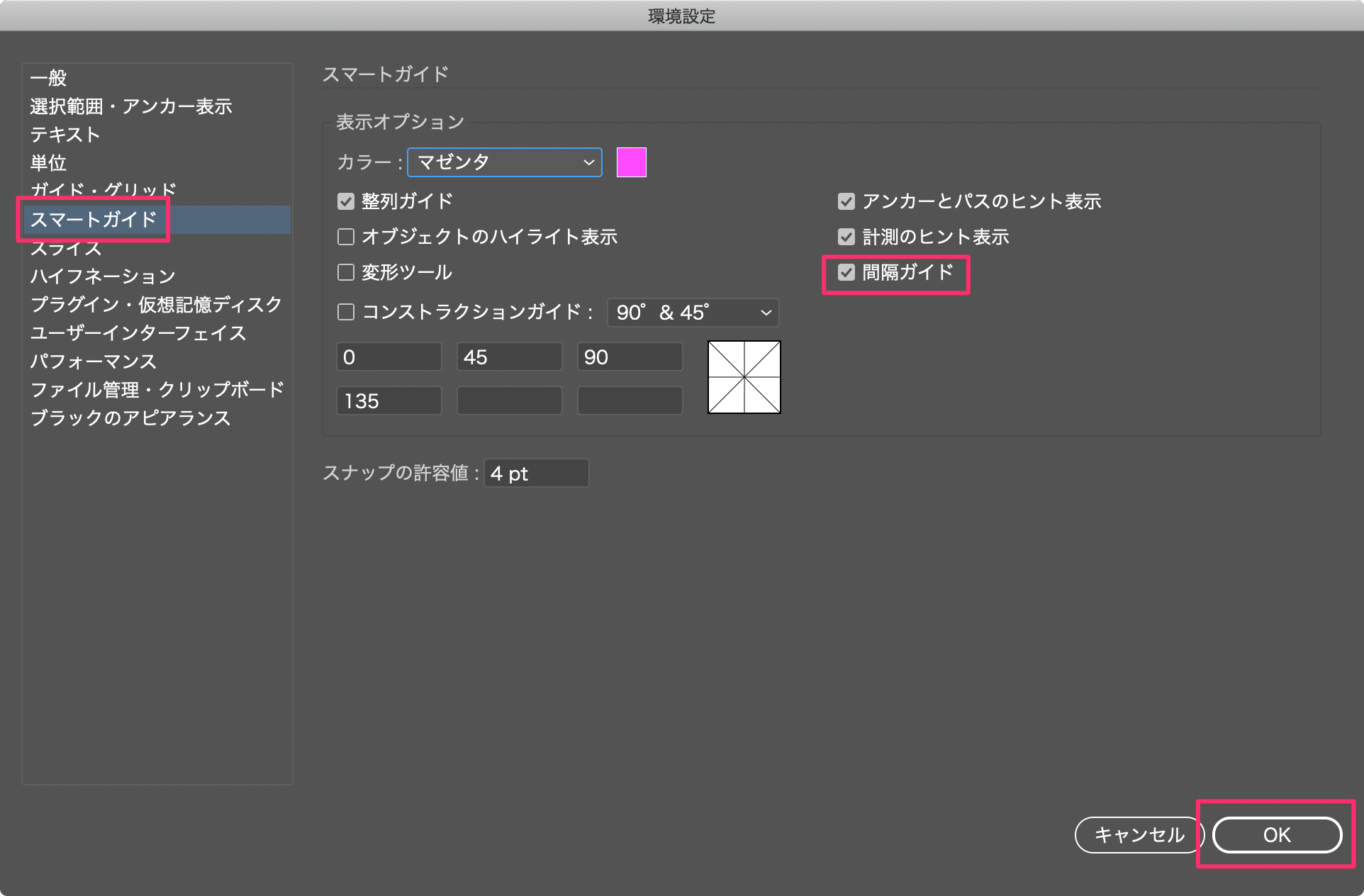The height and width of the screenshot is (896, 1364).
Task: Select ハイフネーション category
Action: (157, 276)
